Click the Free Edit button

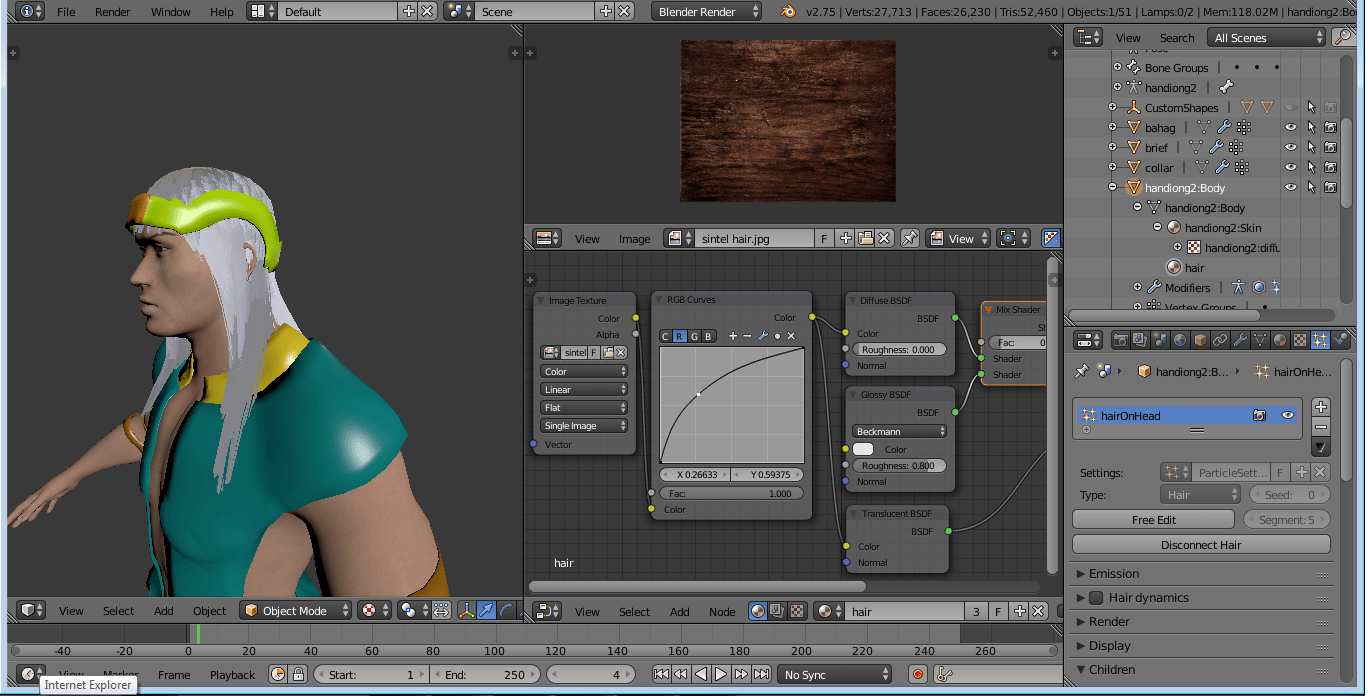tap(1153, 520)
